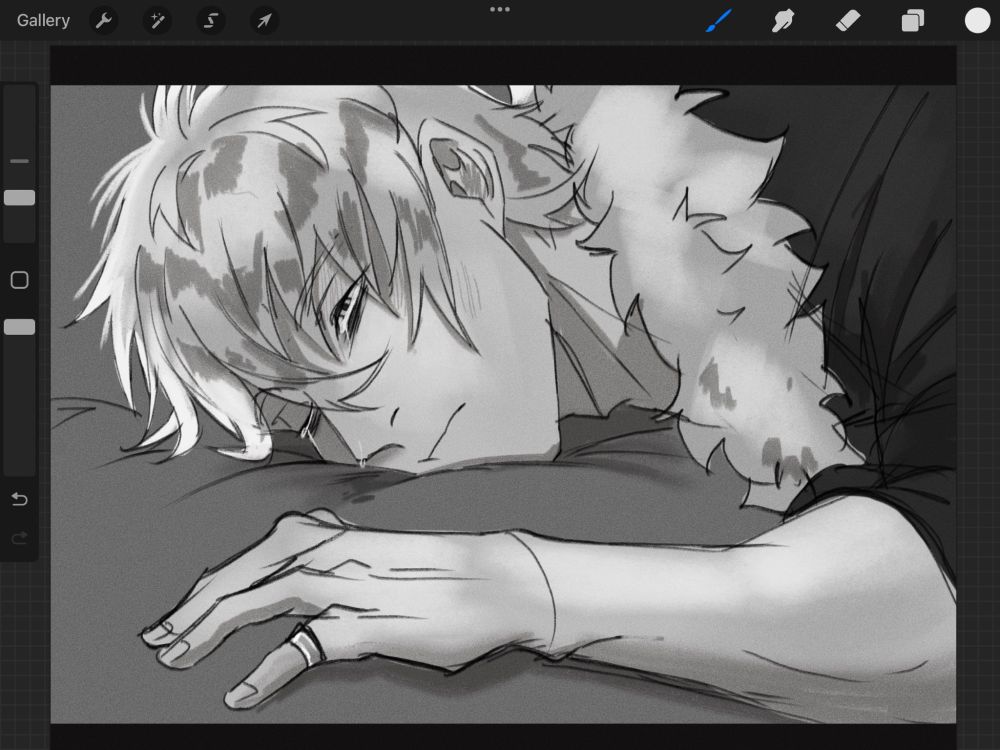Select the Eraser tool
This screenshot has height=750, width=1000.
click(x=848, y=20)
